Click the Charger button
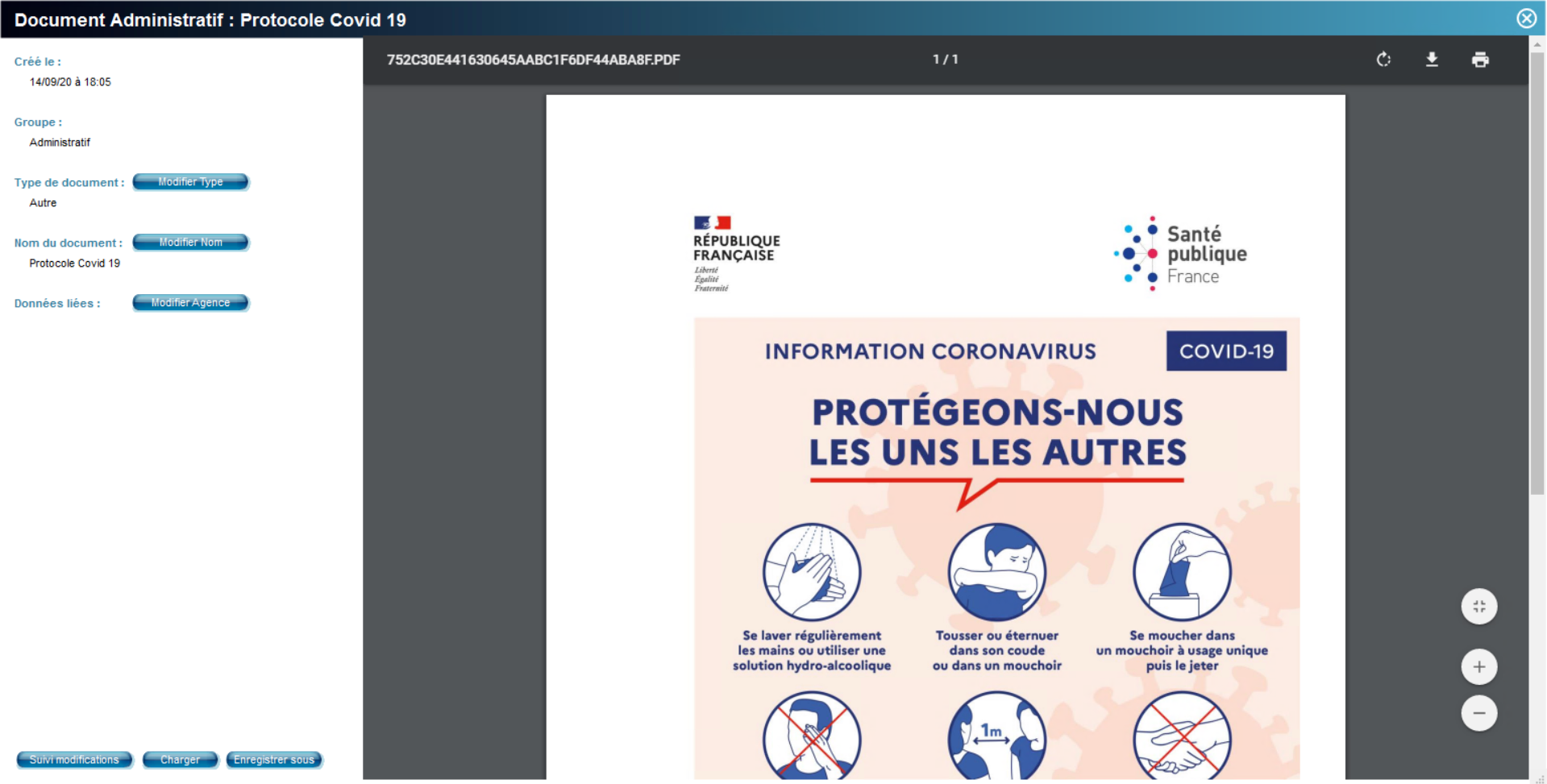Screen dimensions: 1547x784 tap(180, 760)
